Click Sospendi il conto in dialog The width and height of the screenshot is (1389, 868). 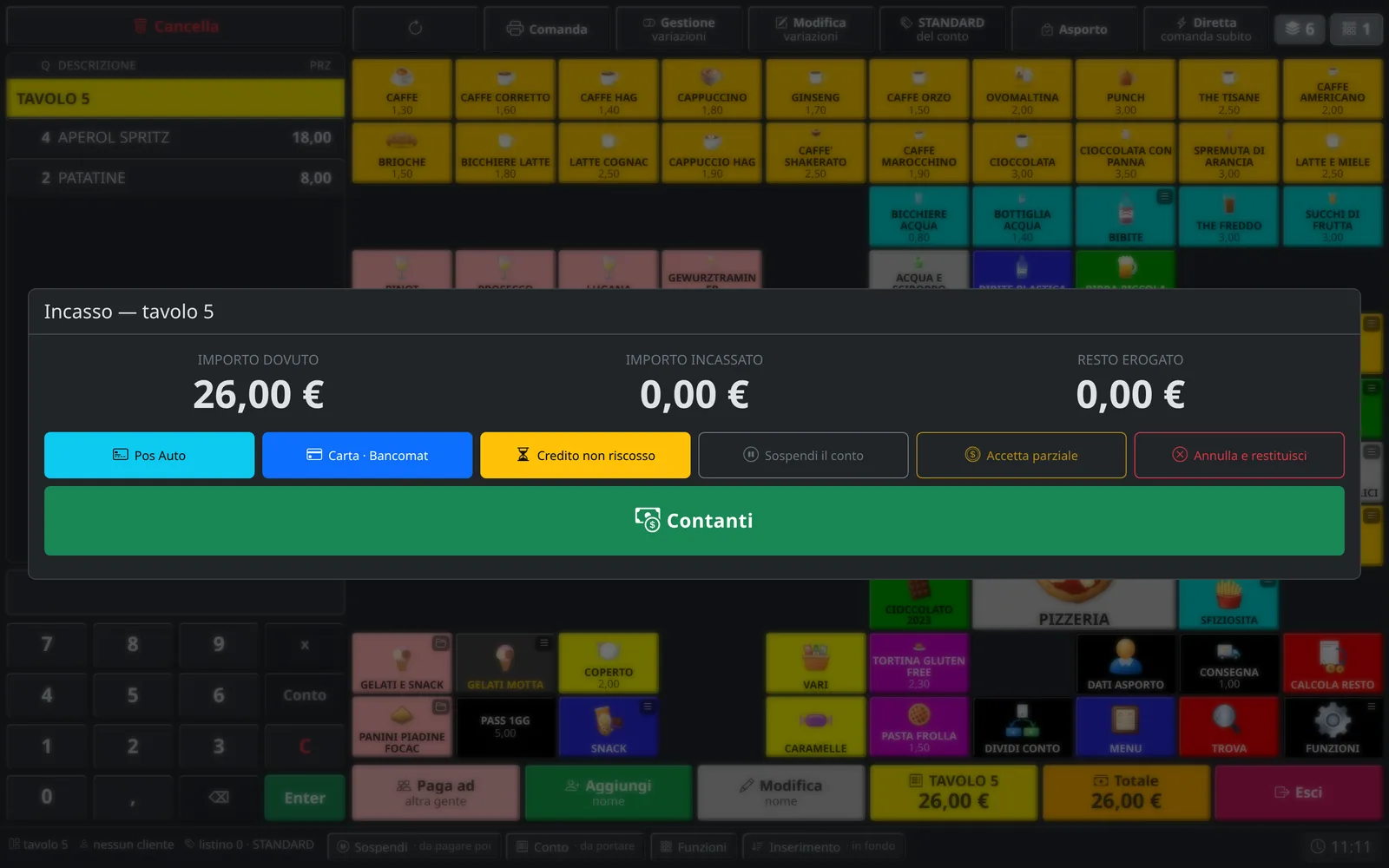click(x=803, y=456)
